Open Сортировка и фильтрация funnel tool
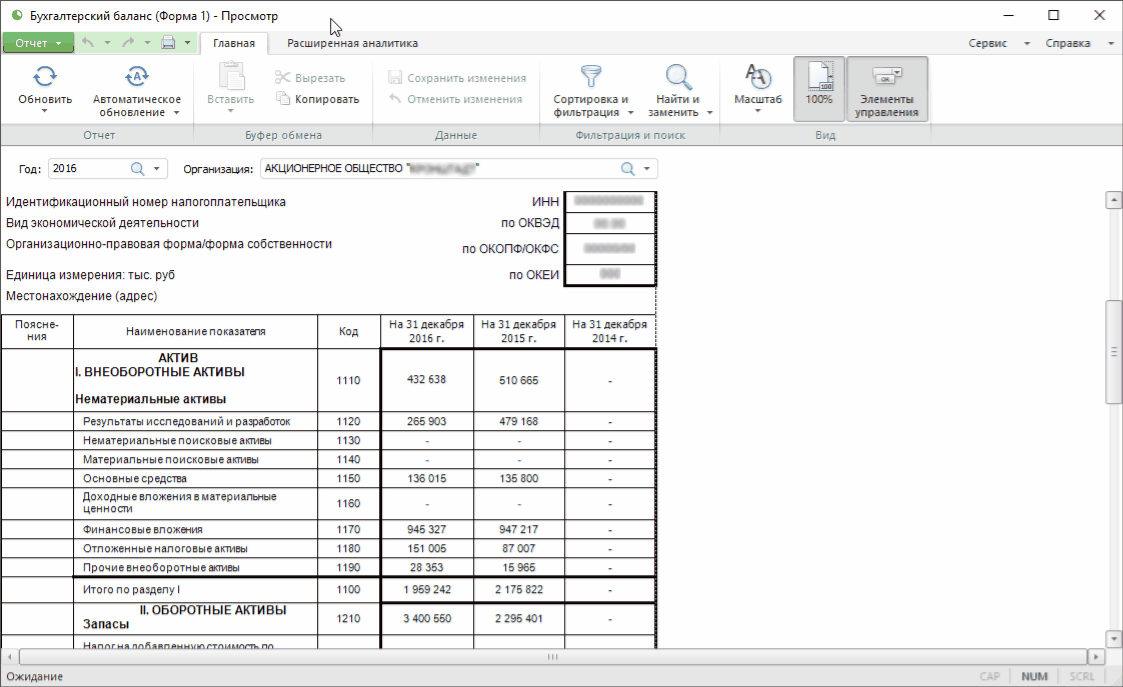The width and height of the screenshot is (1123, 687). (591, 77)
